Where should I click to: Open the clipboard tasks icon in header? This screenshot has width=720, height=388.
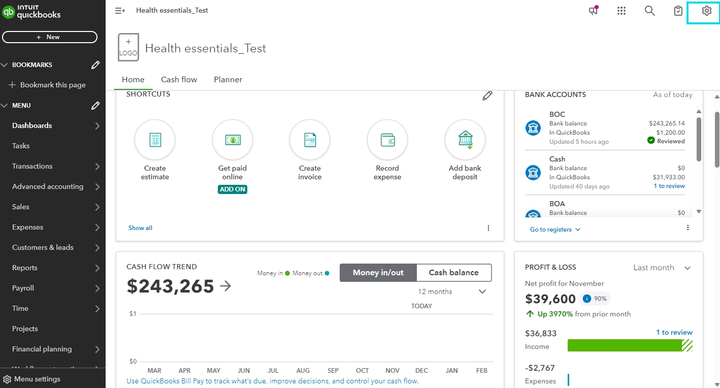pyautogui.click(x=678, y=11)
